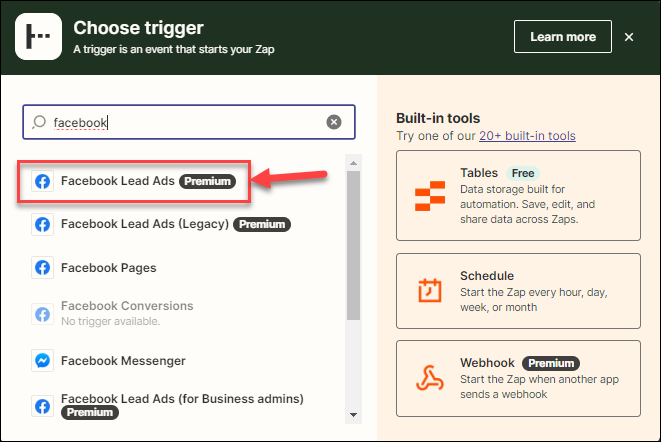Image resolution: width=661 pixels, height=442 pixels.
Task: Click the disabled Facebook Conversions entry
Action: (x=112, y=313)
